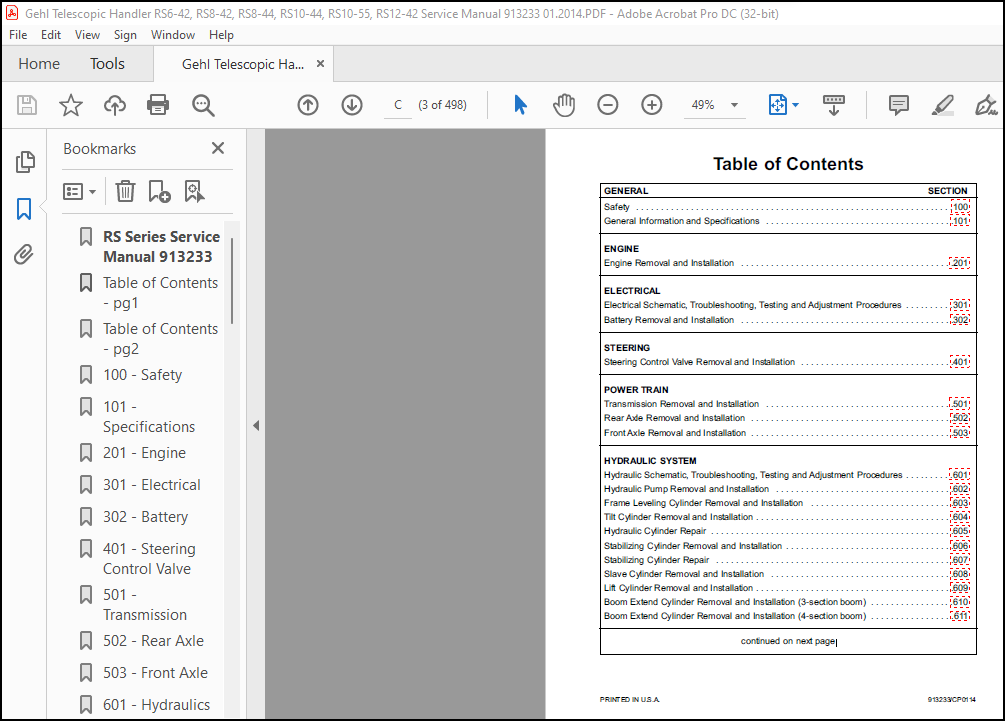Activate the selection arrow tool
This screenshot has height=721, width=1005.
[520, 104]
